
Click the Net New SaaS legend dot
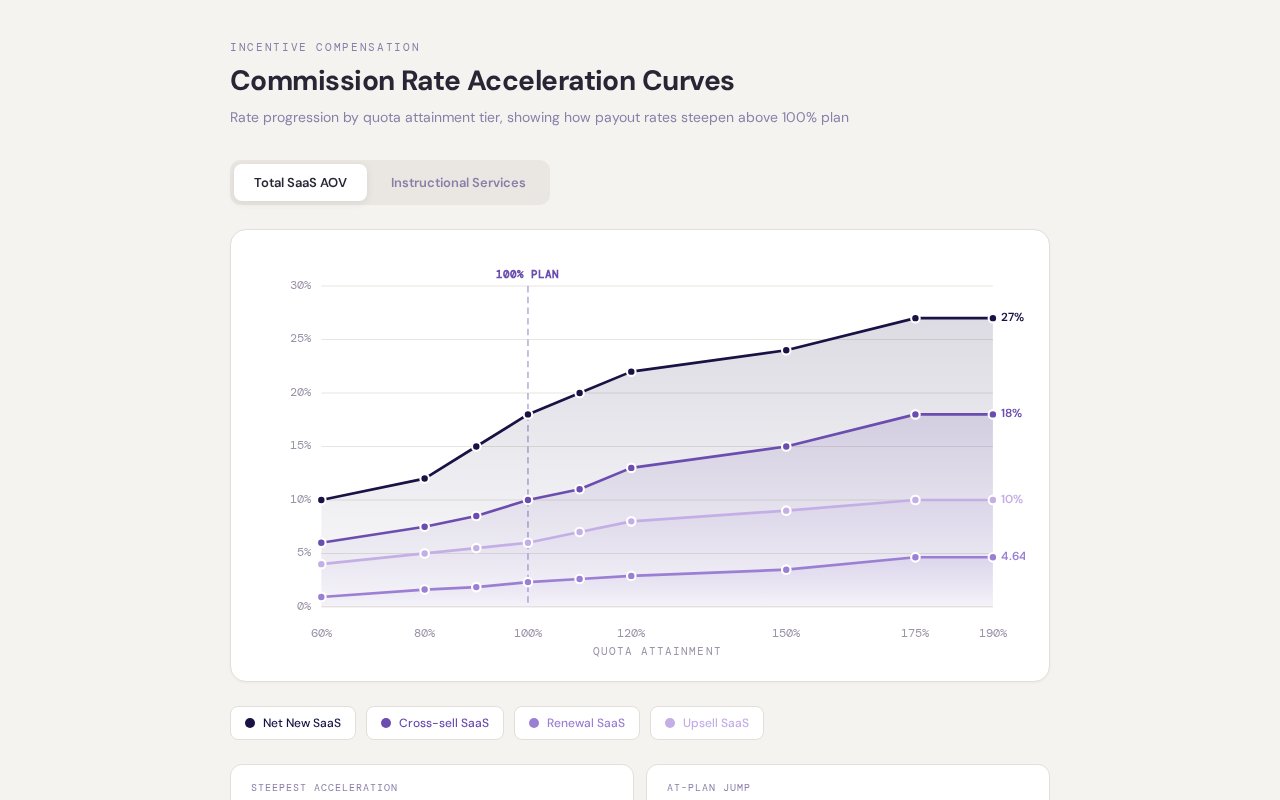click(250, 723)
